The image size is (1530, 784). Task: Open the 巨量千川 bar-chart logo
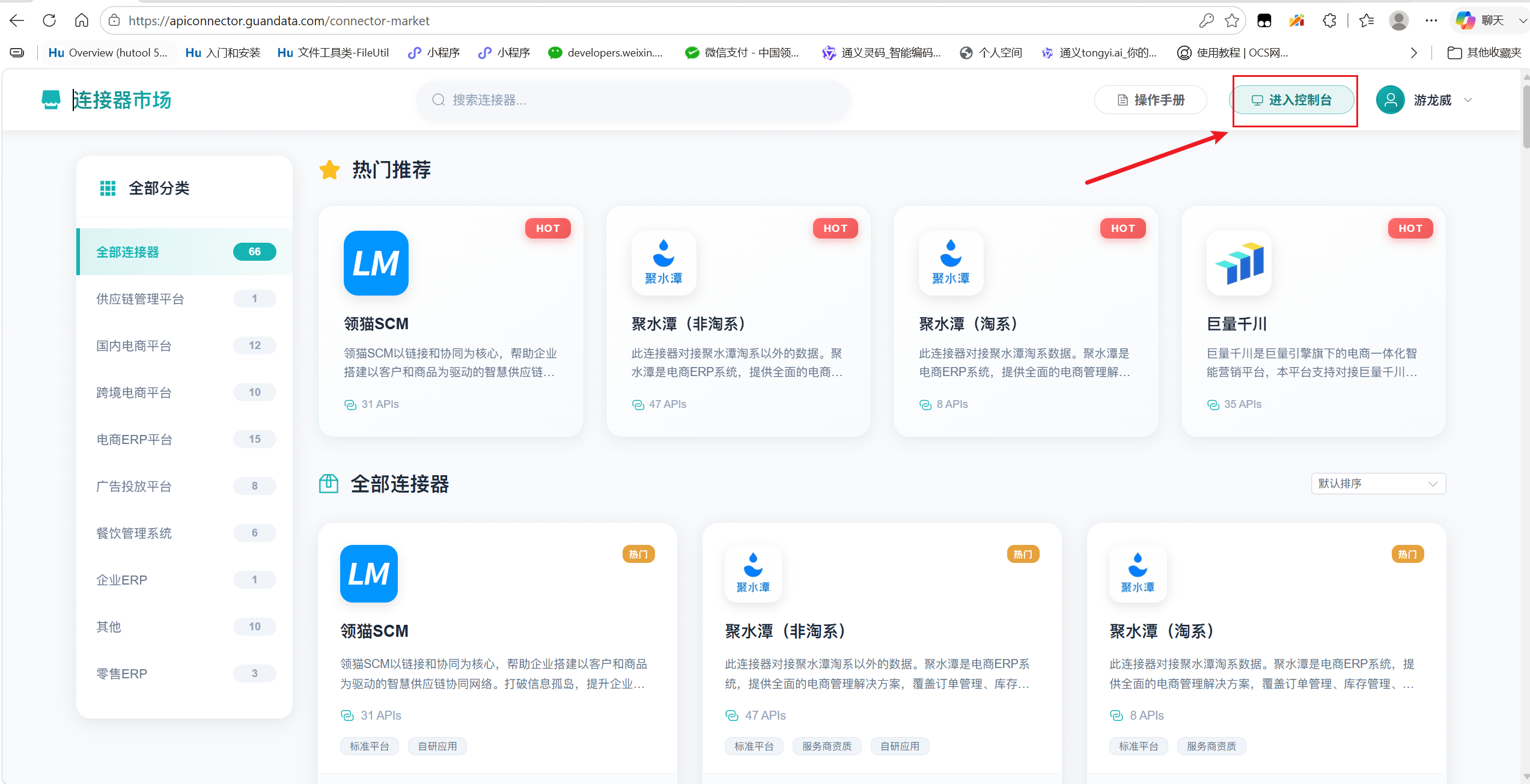pos(1239,263)
